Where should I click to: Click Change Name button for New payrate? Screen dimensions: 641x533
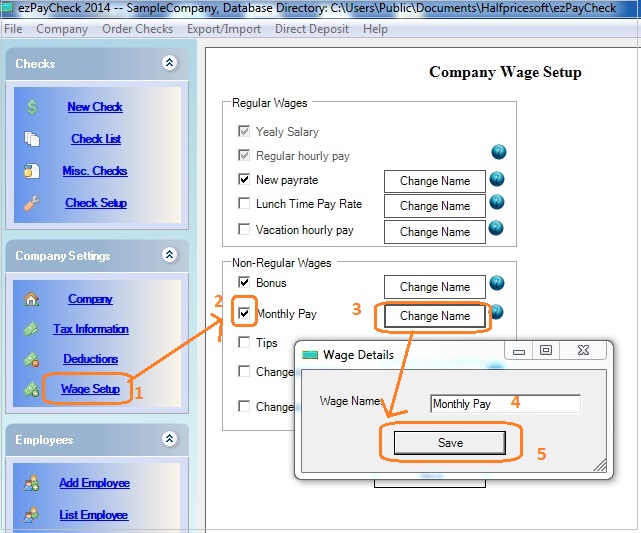click(434, 181)
